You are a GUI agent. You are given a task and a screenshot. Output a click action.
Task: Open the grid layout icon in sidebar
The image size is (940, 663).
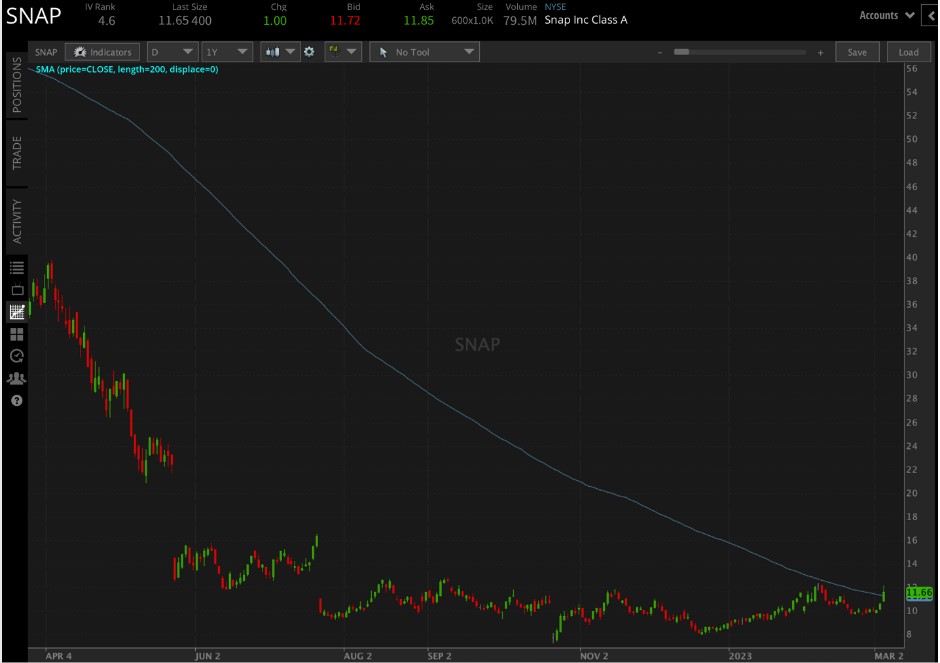(x=16, y=333)
